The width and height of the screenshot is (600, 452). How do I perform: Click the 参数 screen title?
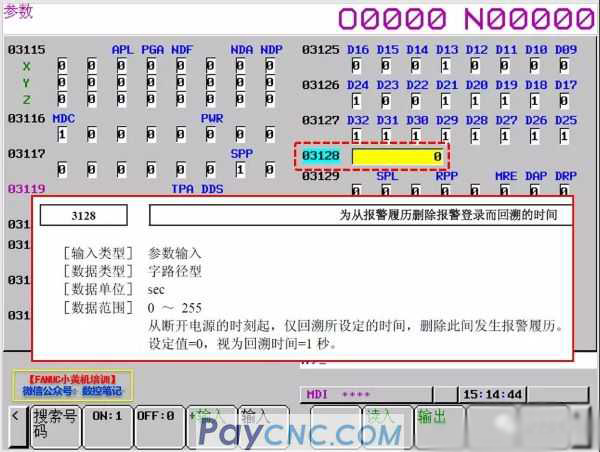[19, 12]
